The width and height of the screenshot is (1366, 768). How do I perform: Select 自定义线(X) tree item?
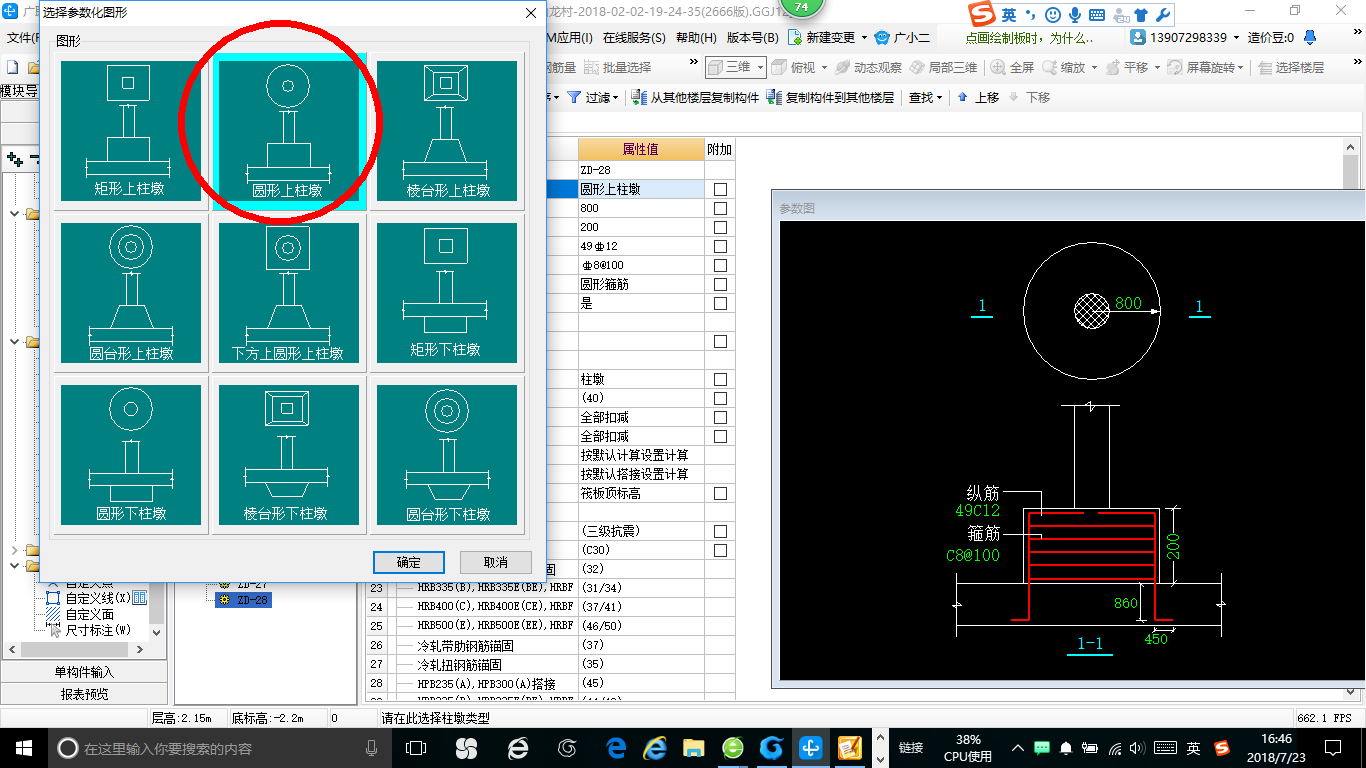pos(98,598)
